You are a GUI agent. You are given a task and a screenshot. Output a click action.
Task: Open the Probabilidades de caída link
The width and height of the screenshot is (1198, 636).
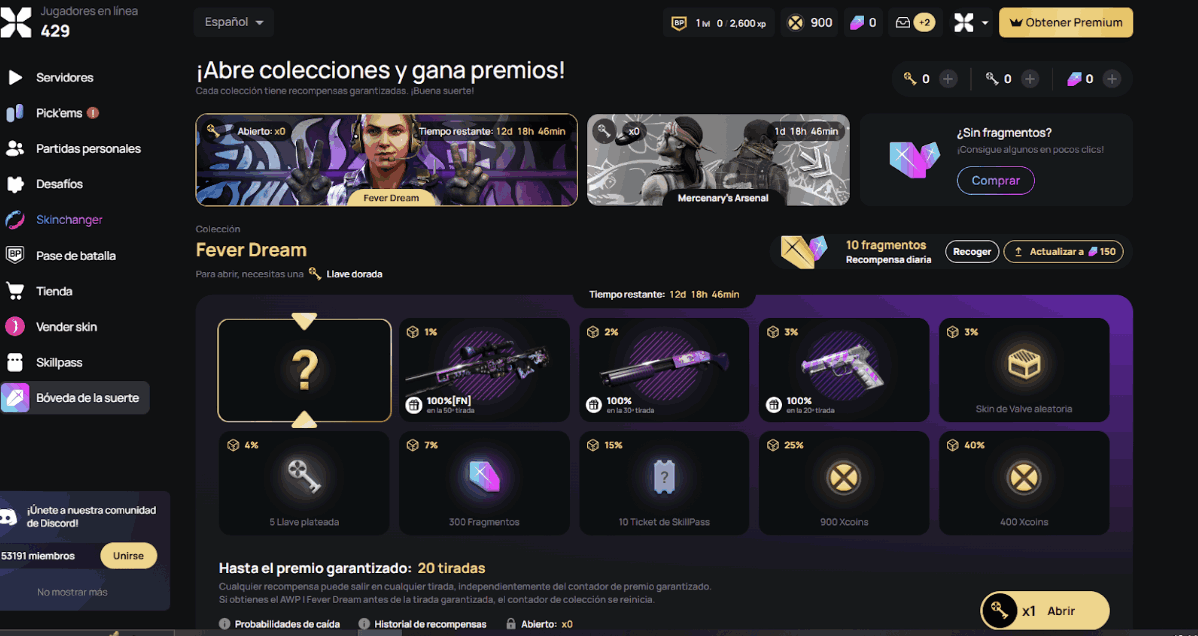287,624
